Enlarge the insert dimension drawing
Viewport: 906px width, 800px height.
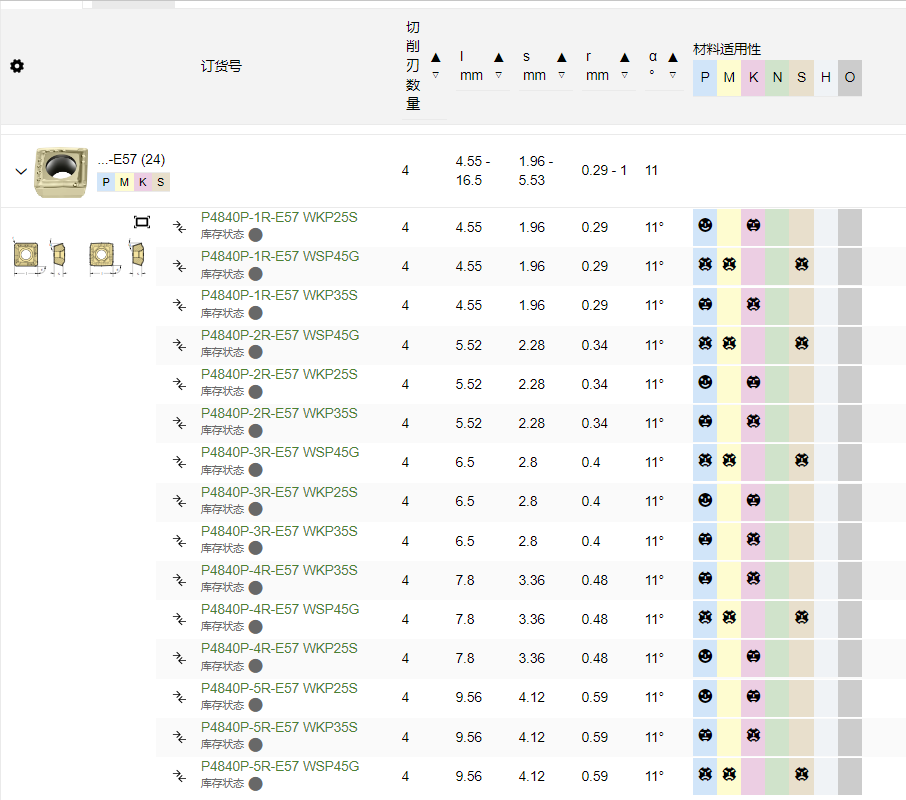coord(142,222)
